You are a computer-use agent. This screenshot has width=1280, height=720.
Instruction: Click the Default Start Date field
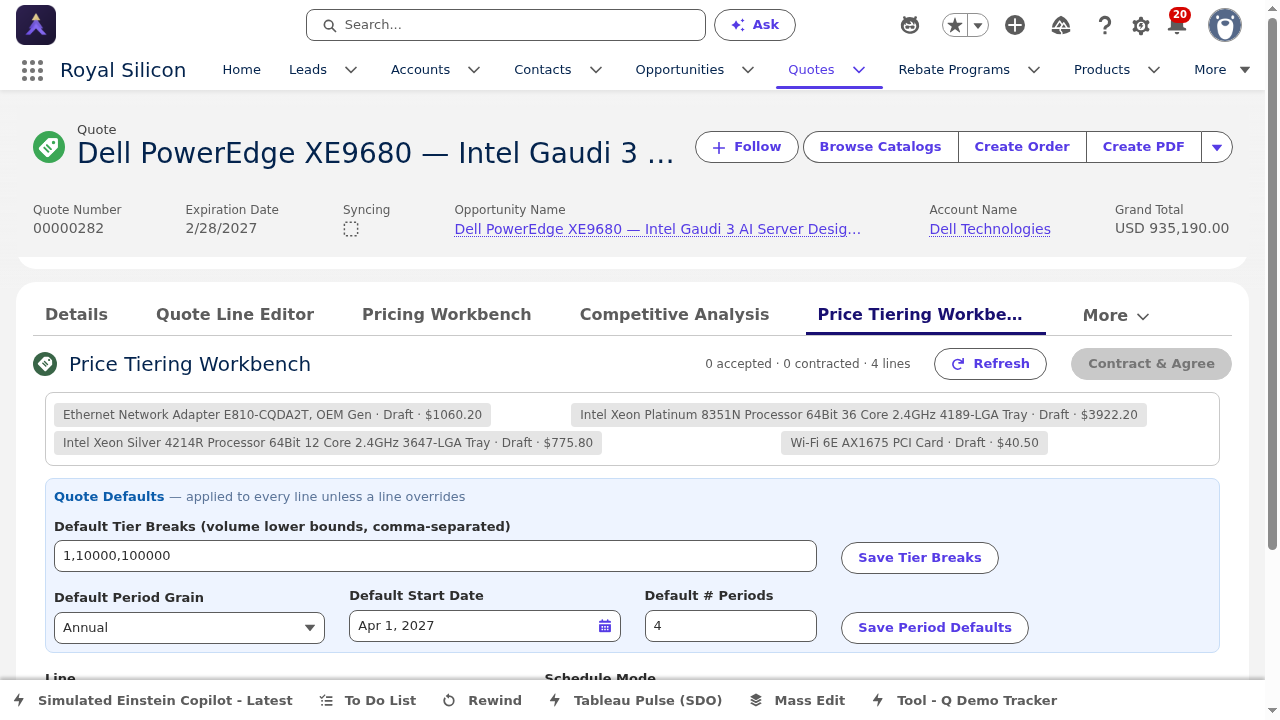tap(485, 626)
